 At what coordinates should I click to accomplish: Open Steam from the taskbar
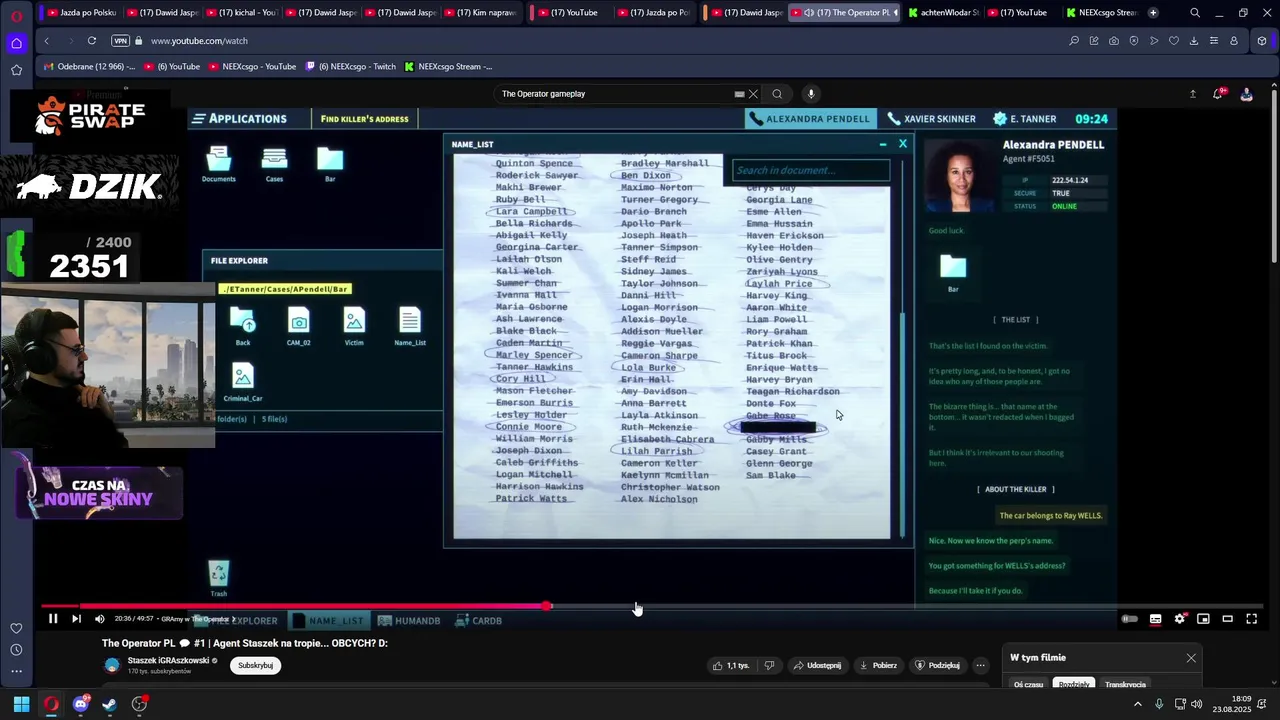point(109,704)
